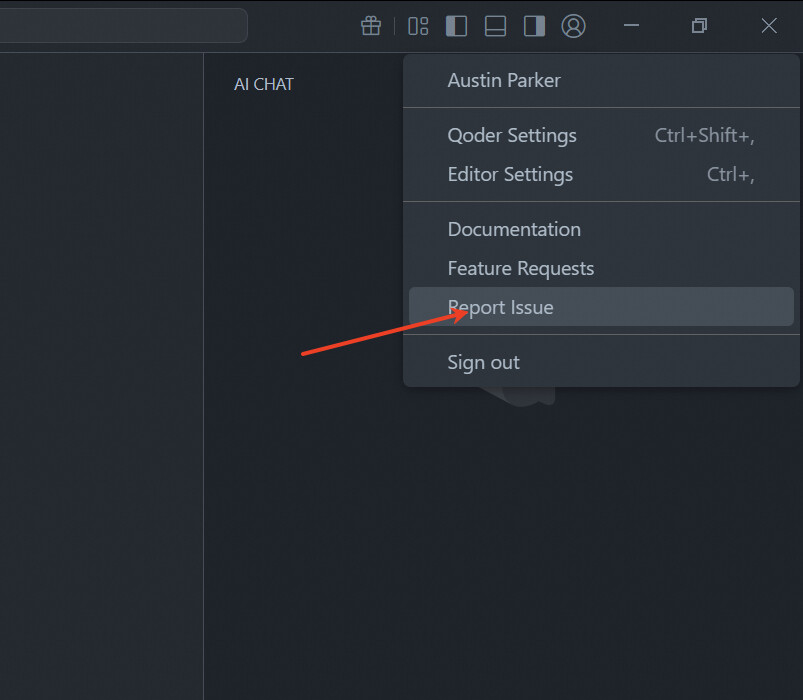Select the Report Issue menu entry

500,307
